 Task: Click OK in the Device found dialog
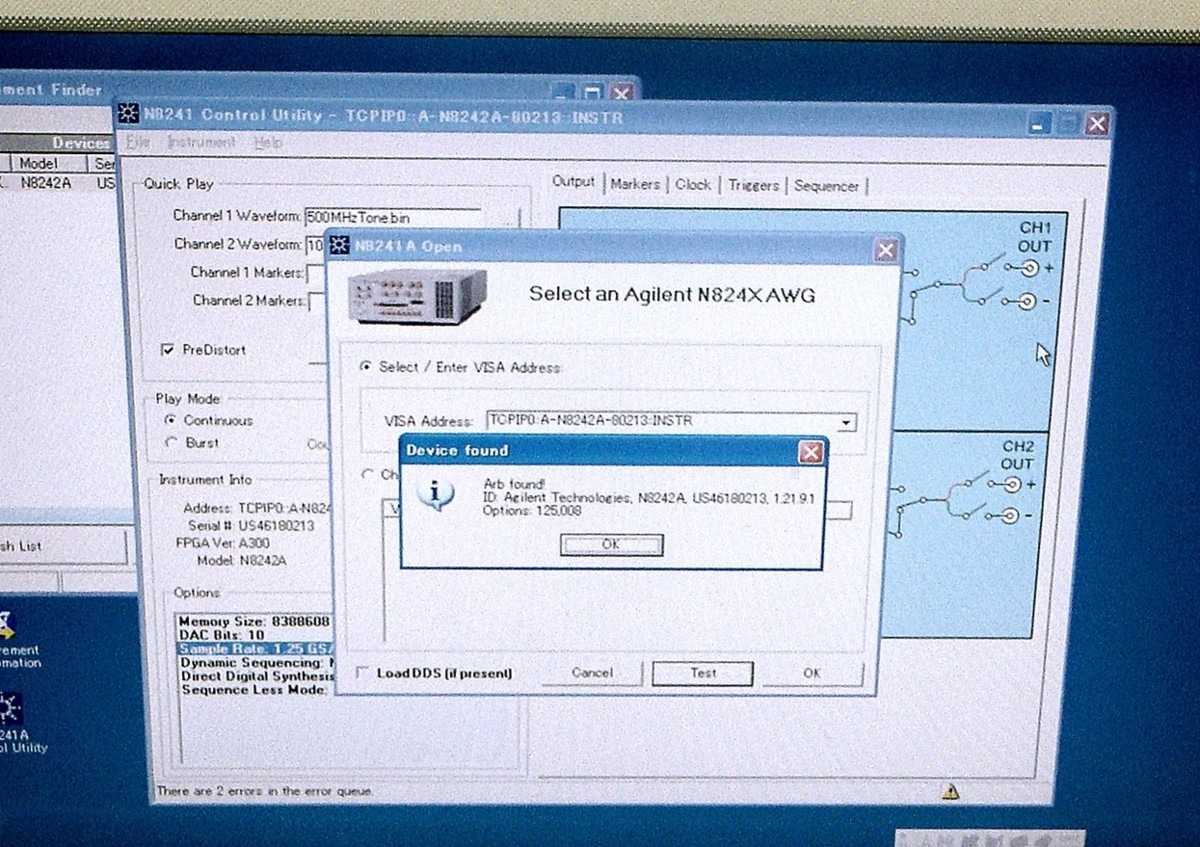(x=611, y=545)
